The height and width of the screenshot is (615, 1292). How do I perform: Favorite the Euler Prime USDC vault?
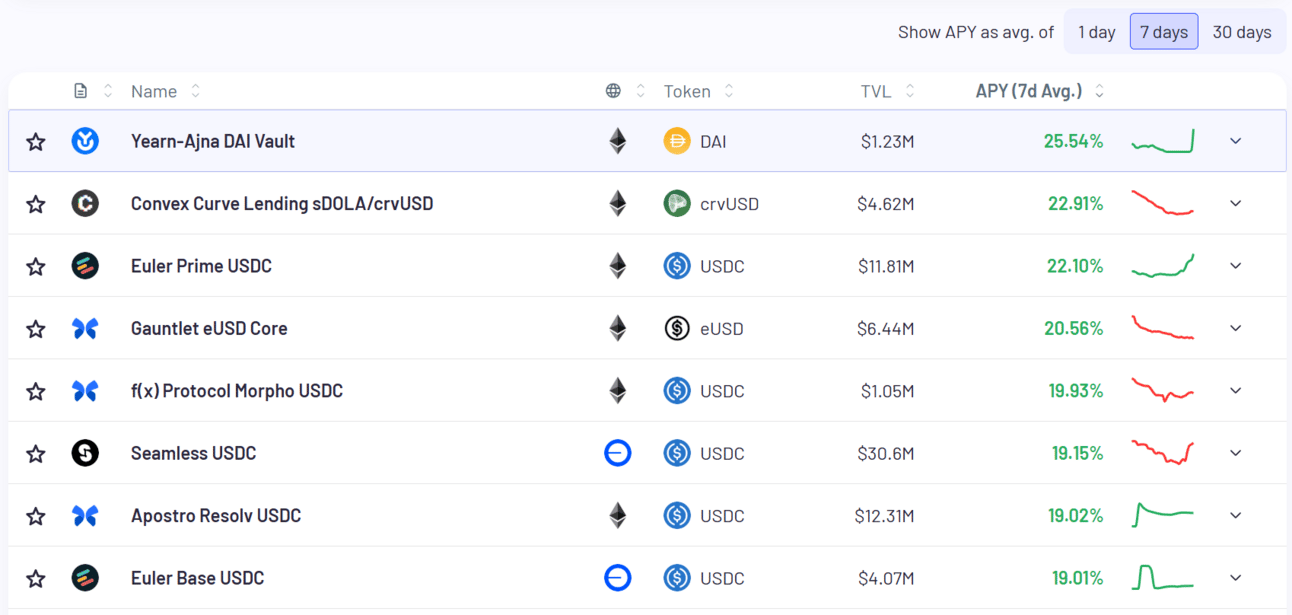click(36, 266)
